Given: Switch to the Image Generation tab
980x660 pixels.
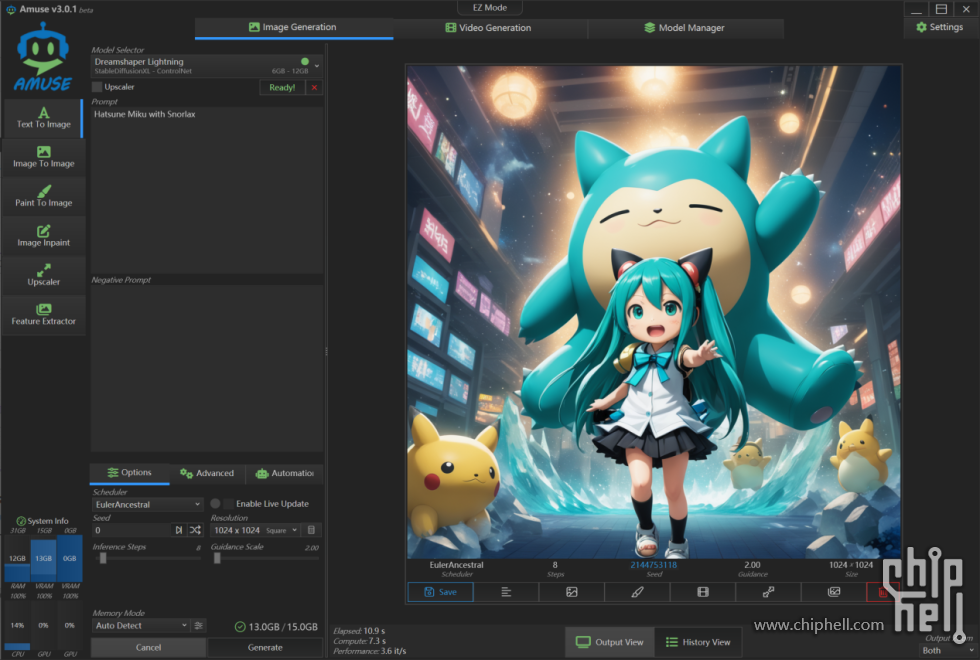Looking at the screenshot, I should pyautogui.click(x=294, y=28).
